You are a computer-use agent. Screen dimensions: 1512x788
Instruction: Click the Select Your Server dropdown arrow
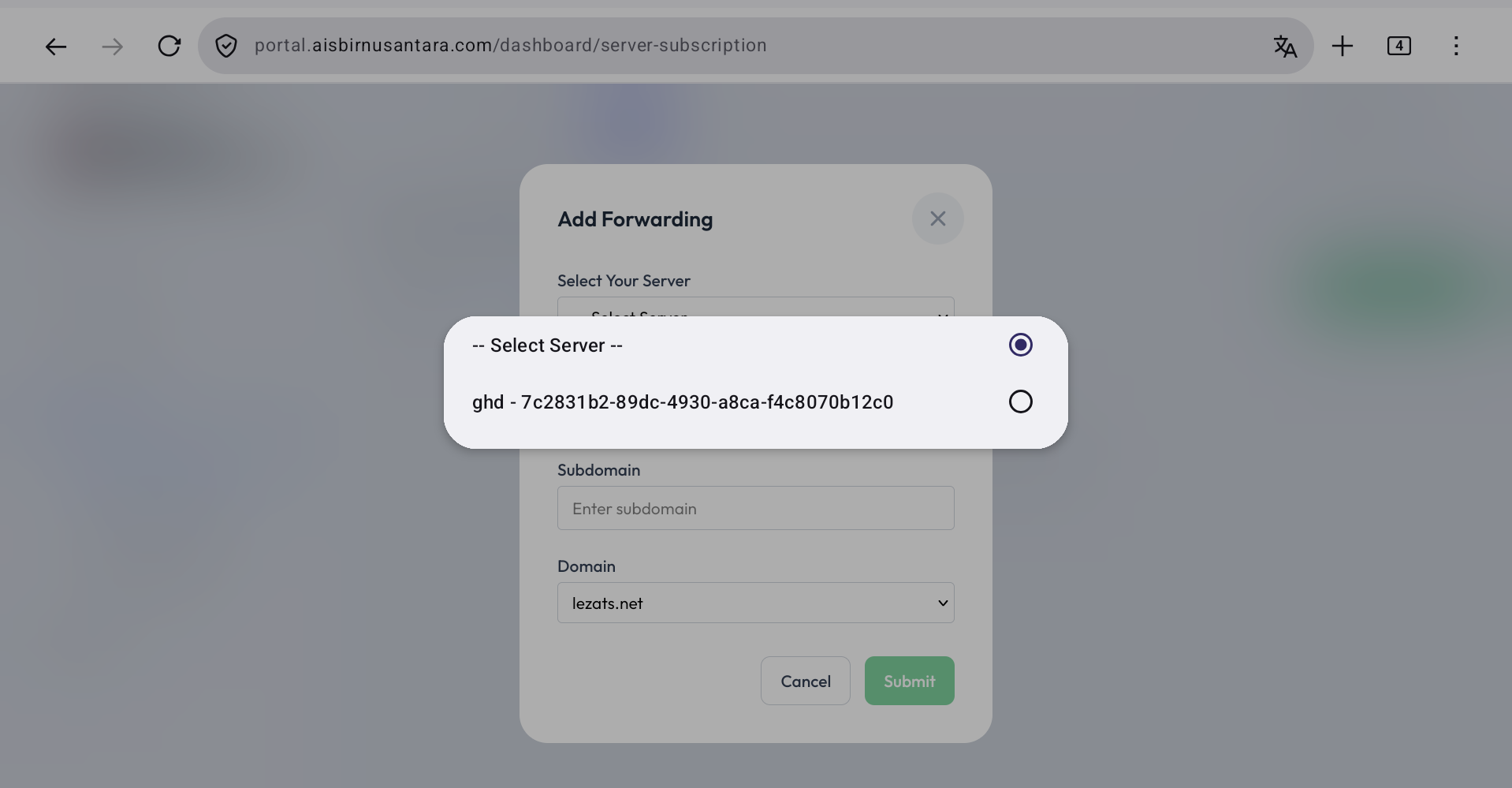[942, 312]
